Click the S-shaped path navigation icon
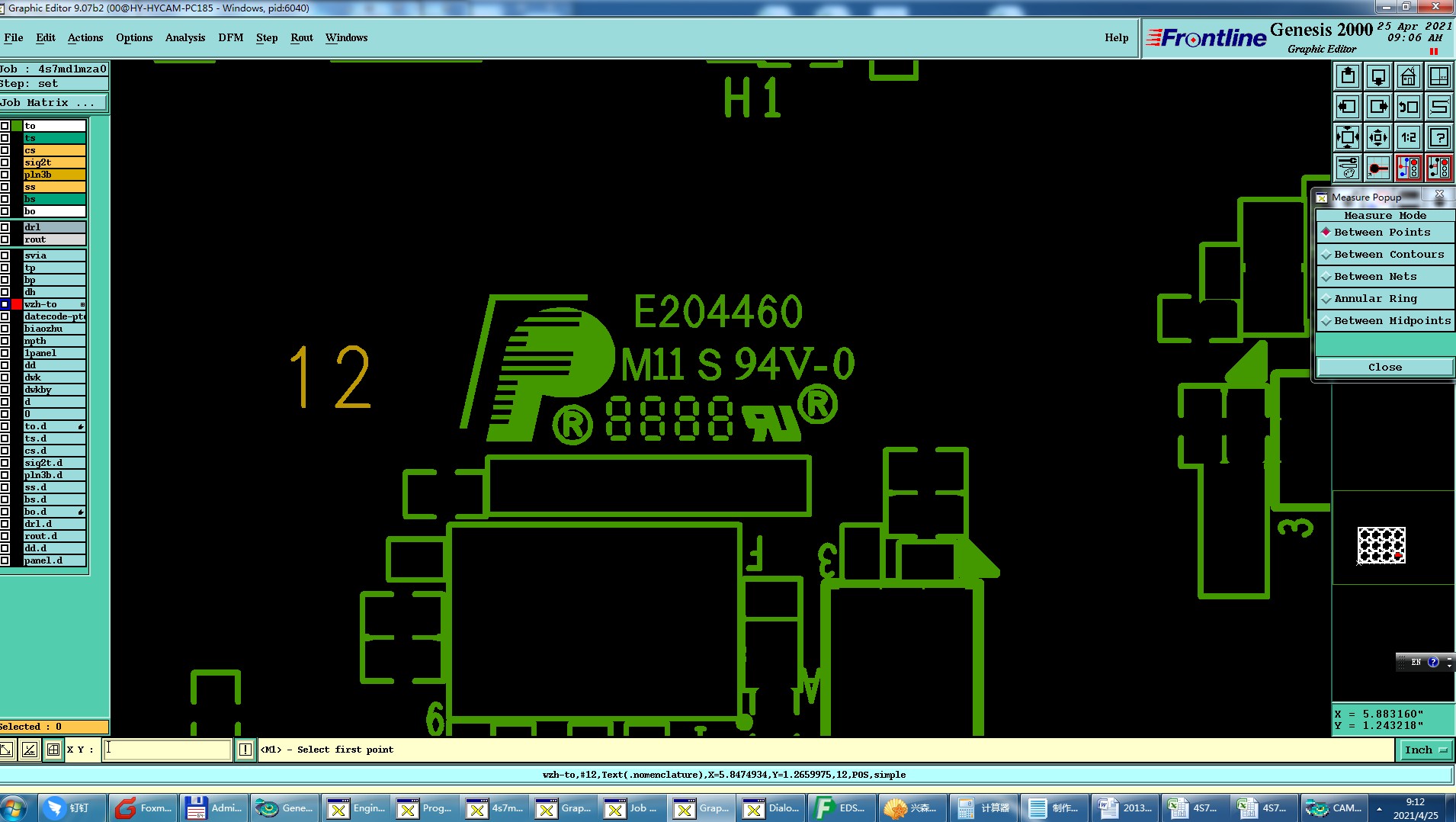 (x=1439, y=107)
